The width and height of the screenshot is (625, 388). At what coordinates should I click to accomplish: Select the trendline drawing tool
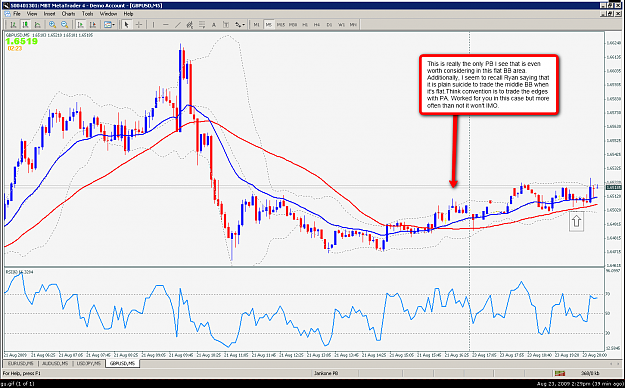point(178,25)
